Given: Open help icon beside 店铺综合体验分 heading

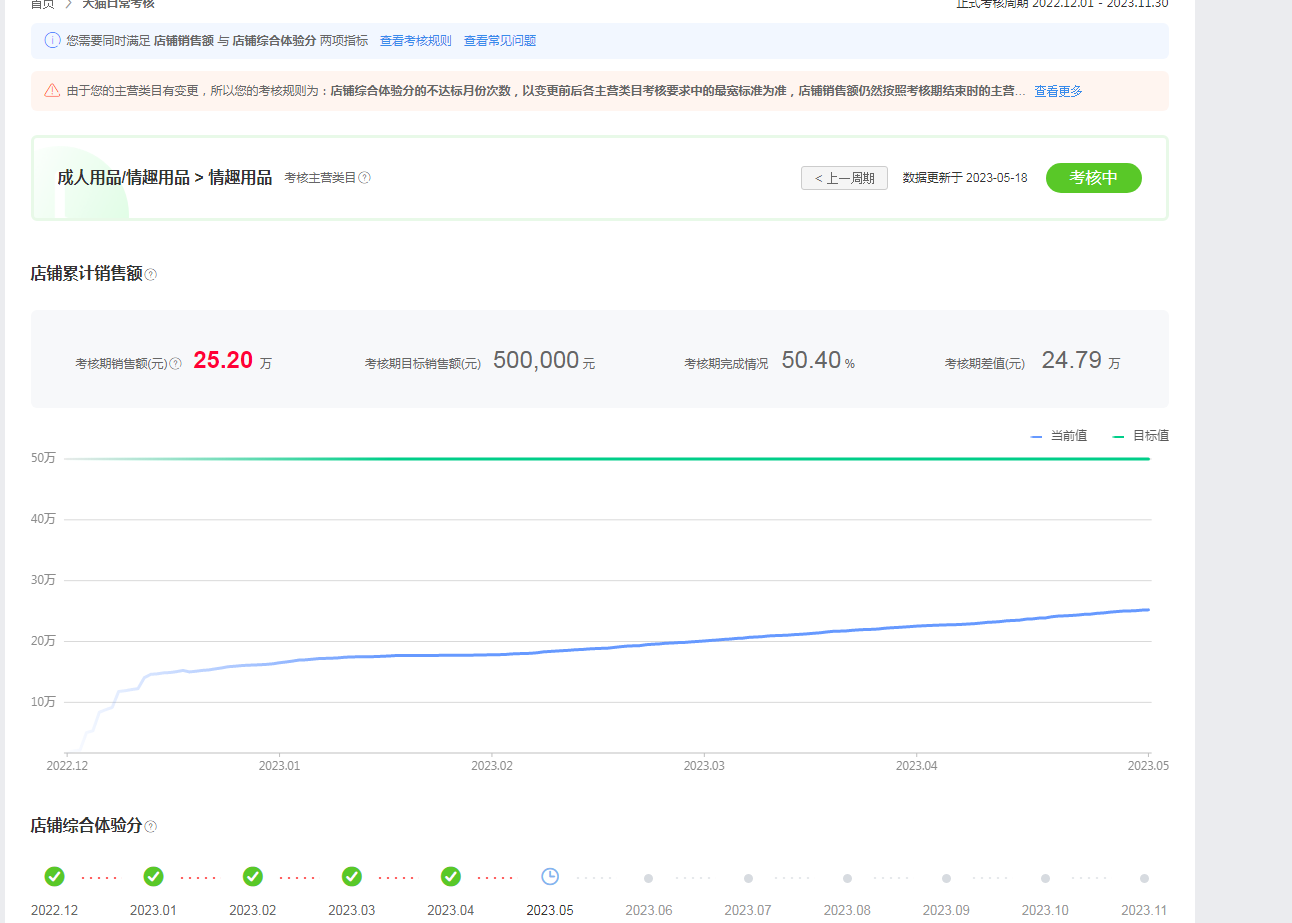Looking at the screenshot, I should tap(151, 826).
